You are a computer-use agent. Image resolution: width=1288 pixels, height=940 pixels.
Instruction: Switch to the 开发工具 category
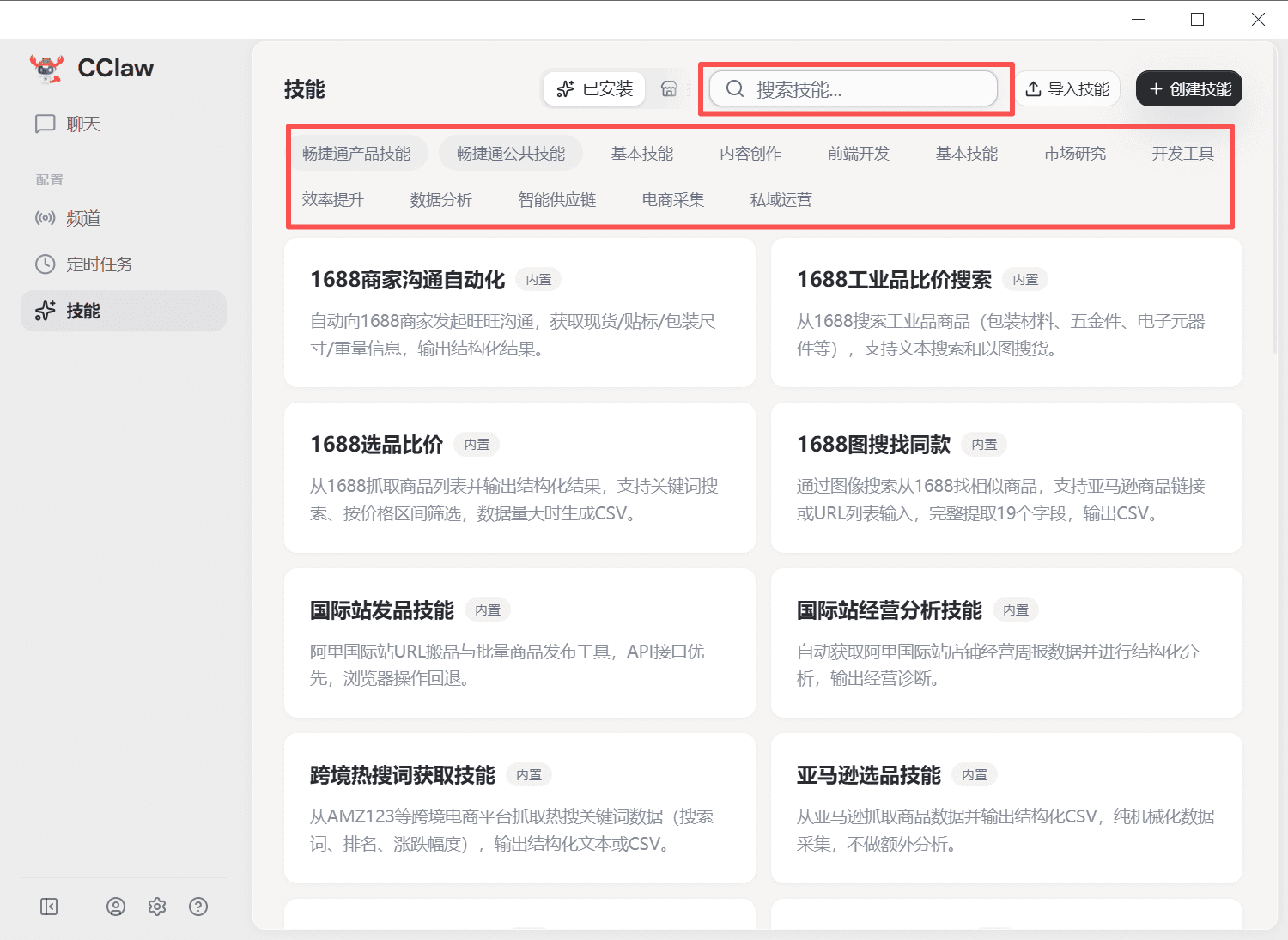click(x=1182, y=153)
